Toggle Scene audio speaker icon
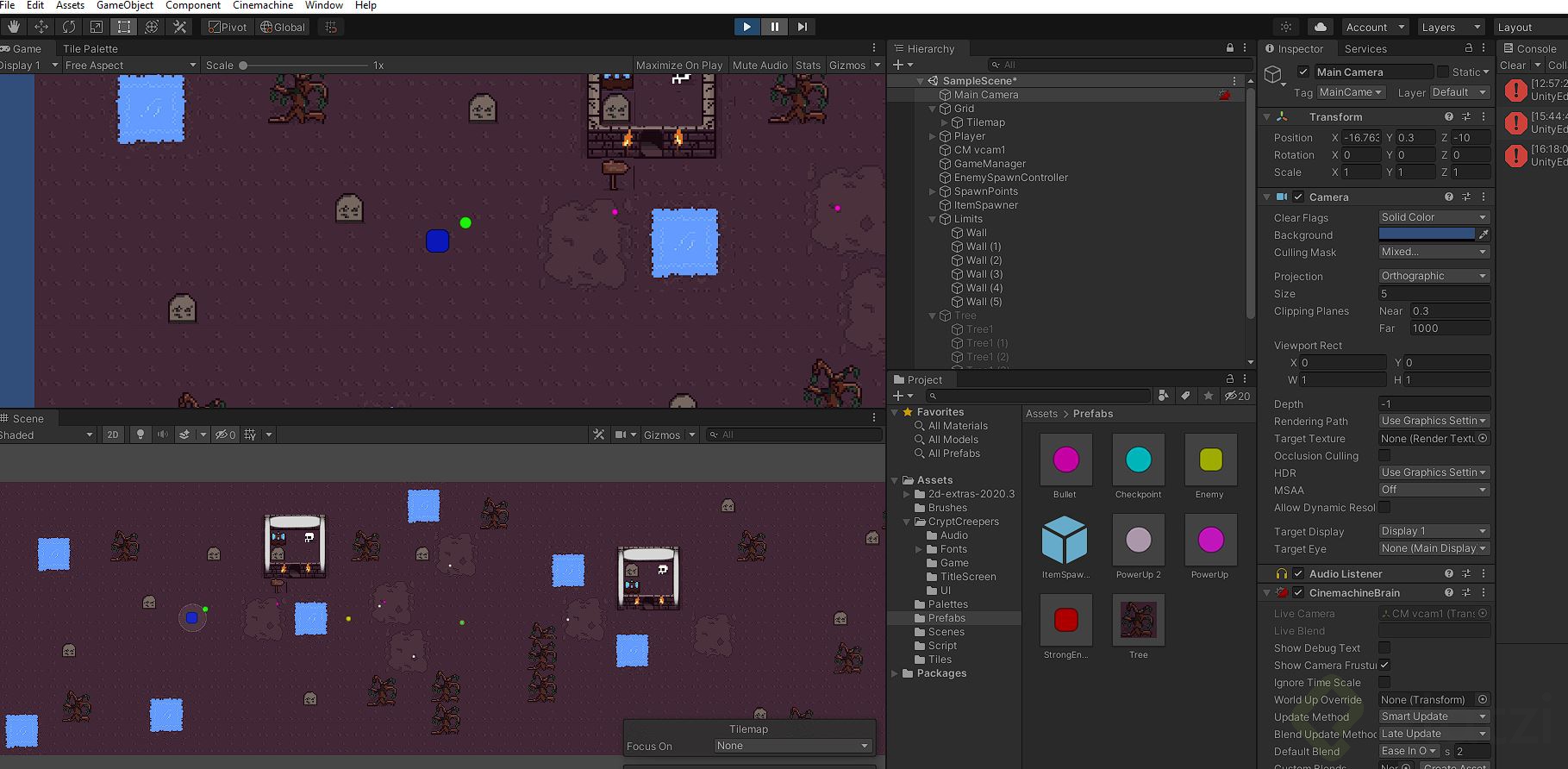The image size is (1568, 769). click(x=162, y=435)
